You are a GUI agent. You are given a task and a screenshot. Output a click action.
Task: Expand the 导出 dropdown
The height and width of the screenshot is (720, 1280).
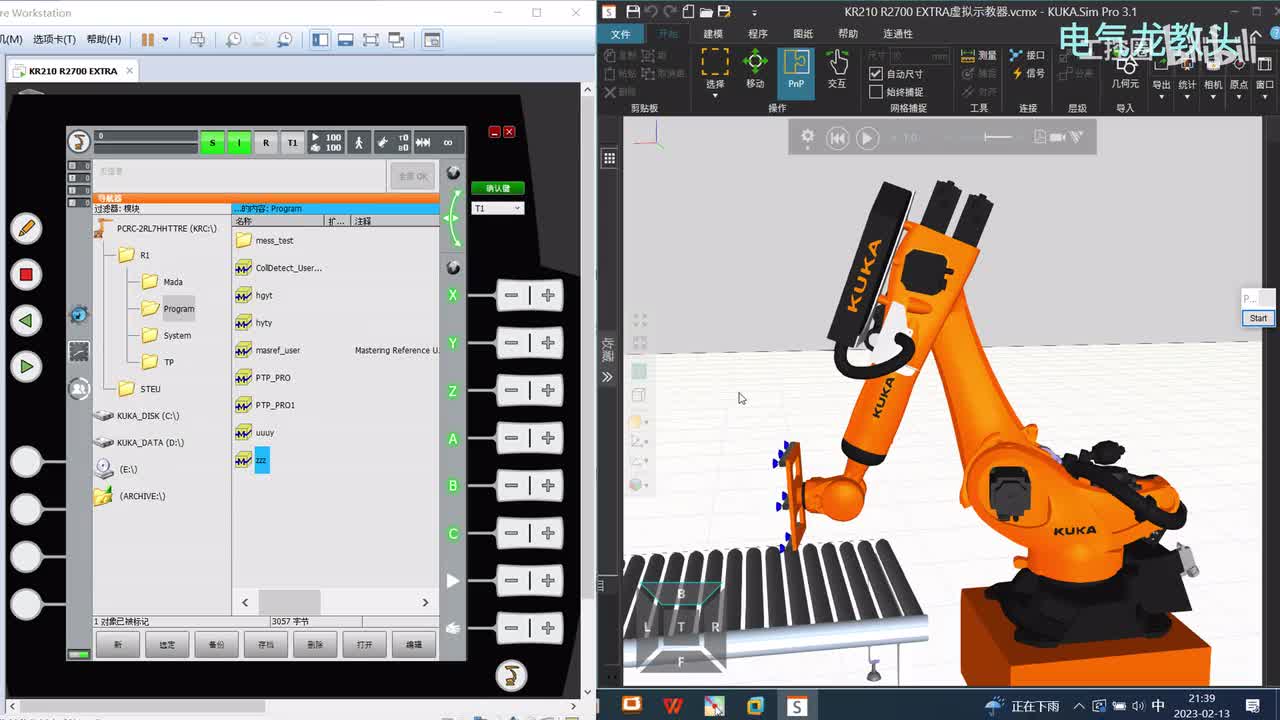coord(1161,96)
